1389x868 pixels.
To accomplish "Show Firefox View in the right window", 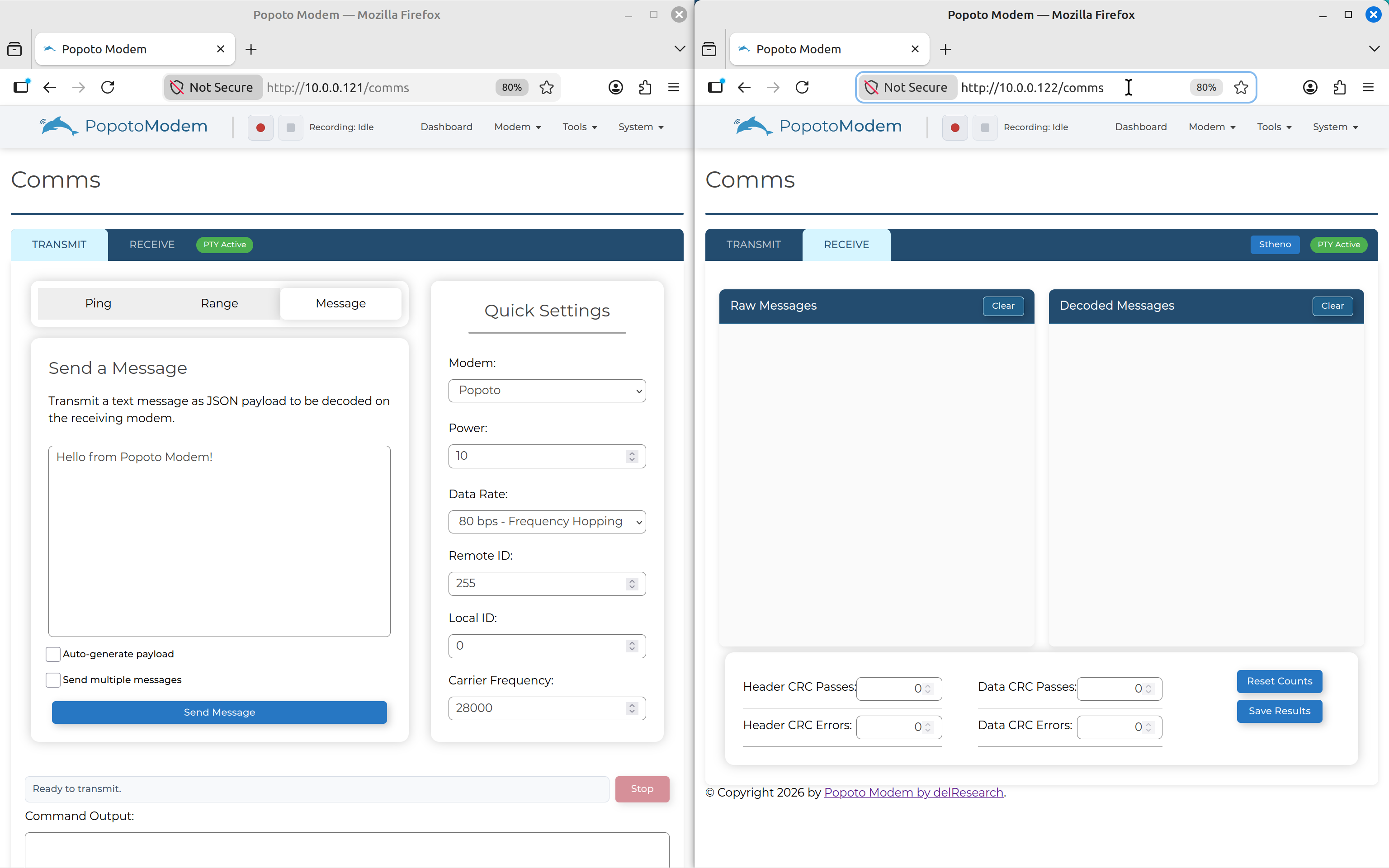I will pyautogui.click(x=709, y=49).
